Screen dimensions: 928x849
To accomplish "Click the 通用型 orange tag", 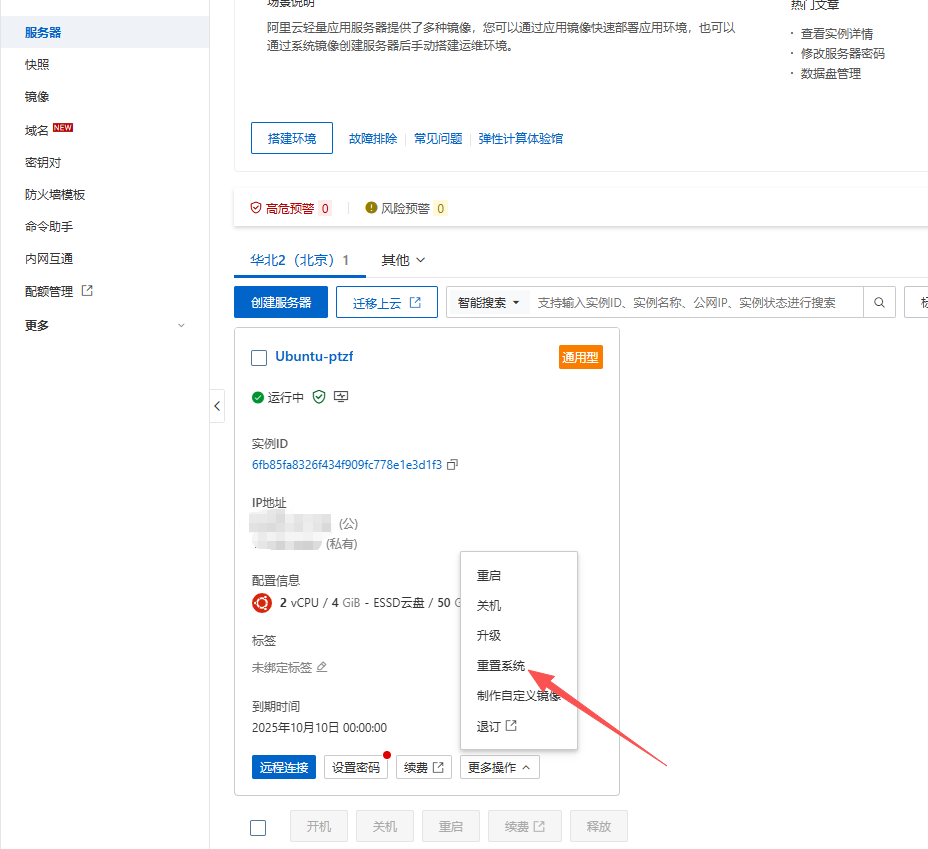I will [x=581, y=357].
